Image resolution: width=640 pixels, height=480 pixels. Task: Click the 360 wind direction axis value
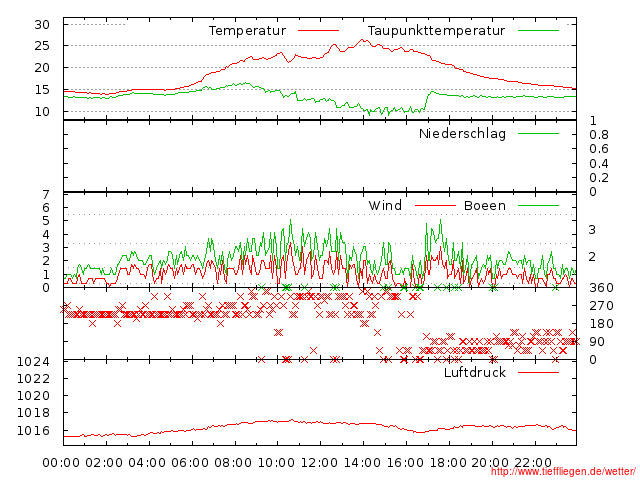(x=601, y=288)
